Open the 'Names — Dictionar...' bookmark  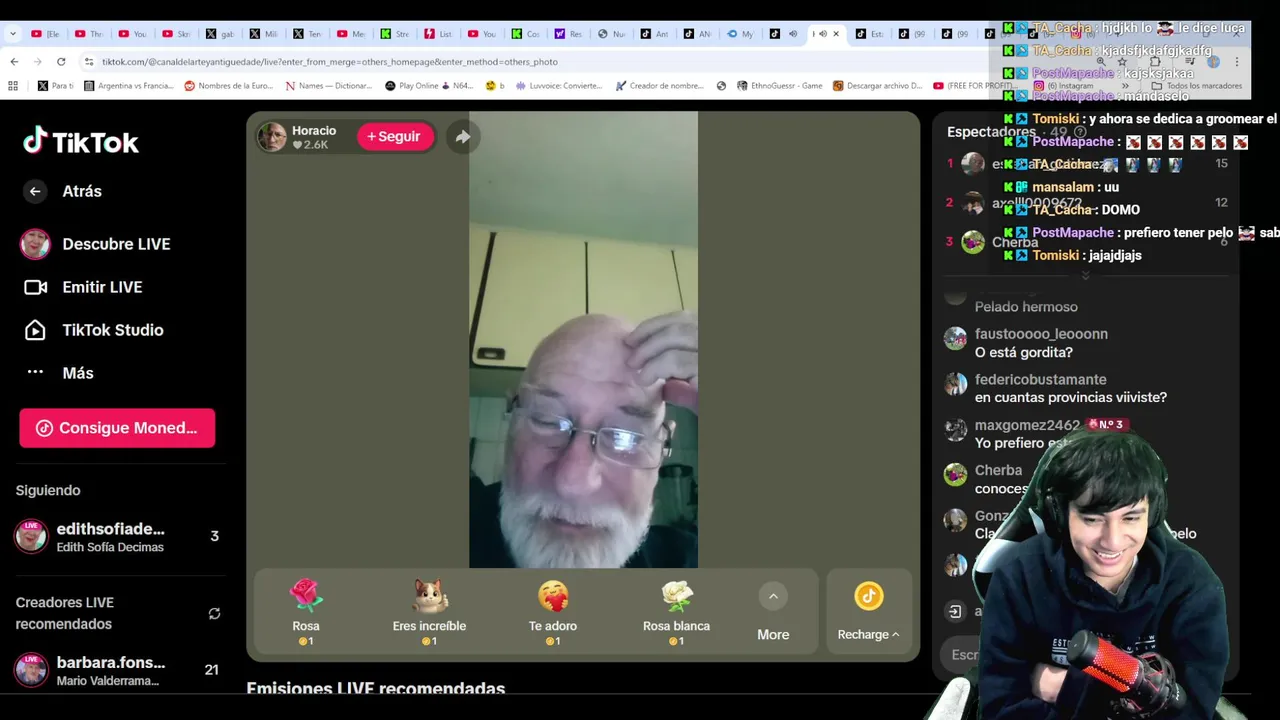(x=328, y=86)
